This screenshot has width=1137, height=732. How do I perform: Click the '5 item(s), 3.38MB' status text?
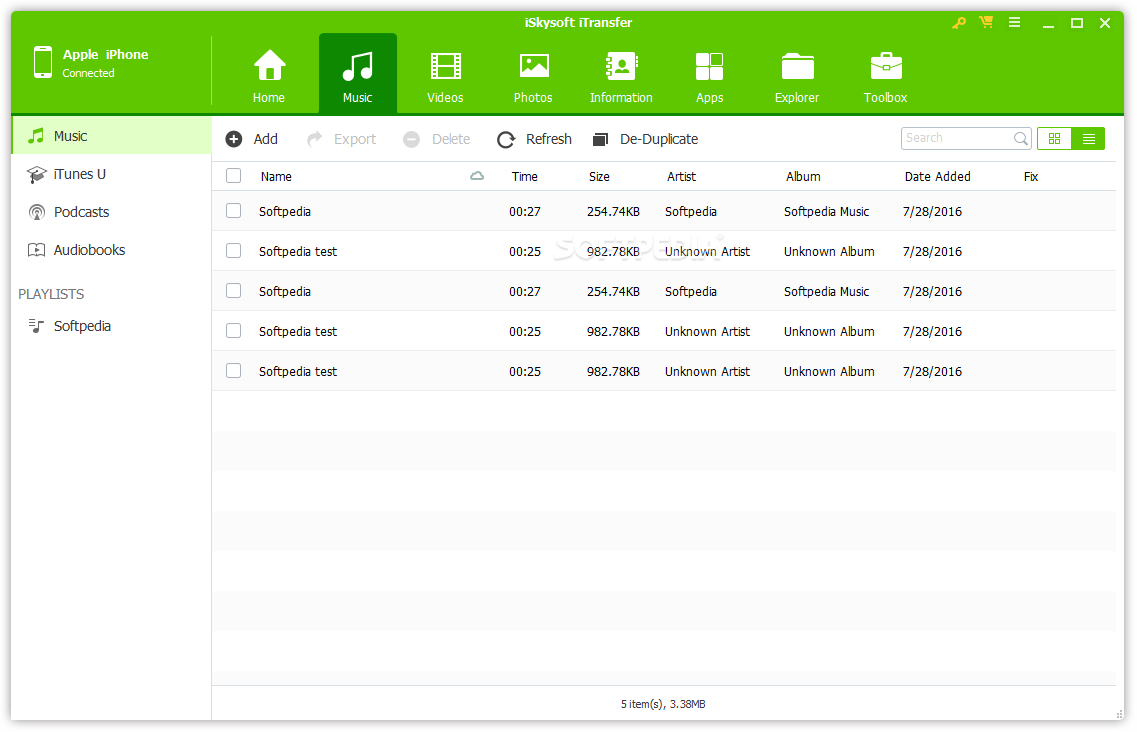[x=663, y=704]
